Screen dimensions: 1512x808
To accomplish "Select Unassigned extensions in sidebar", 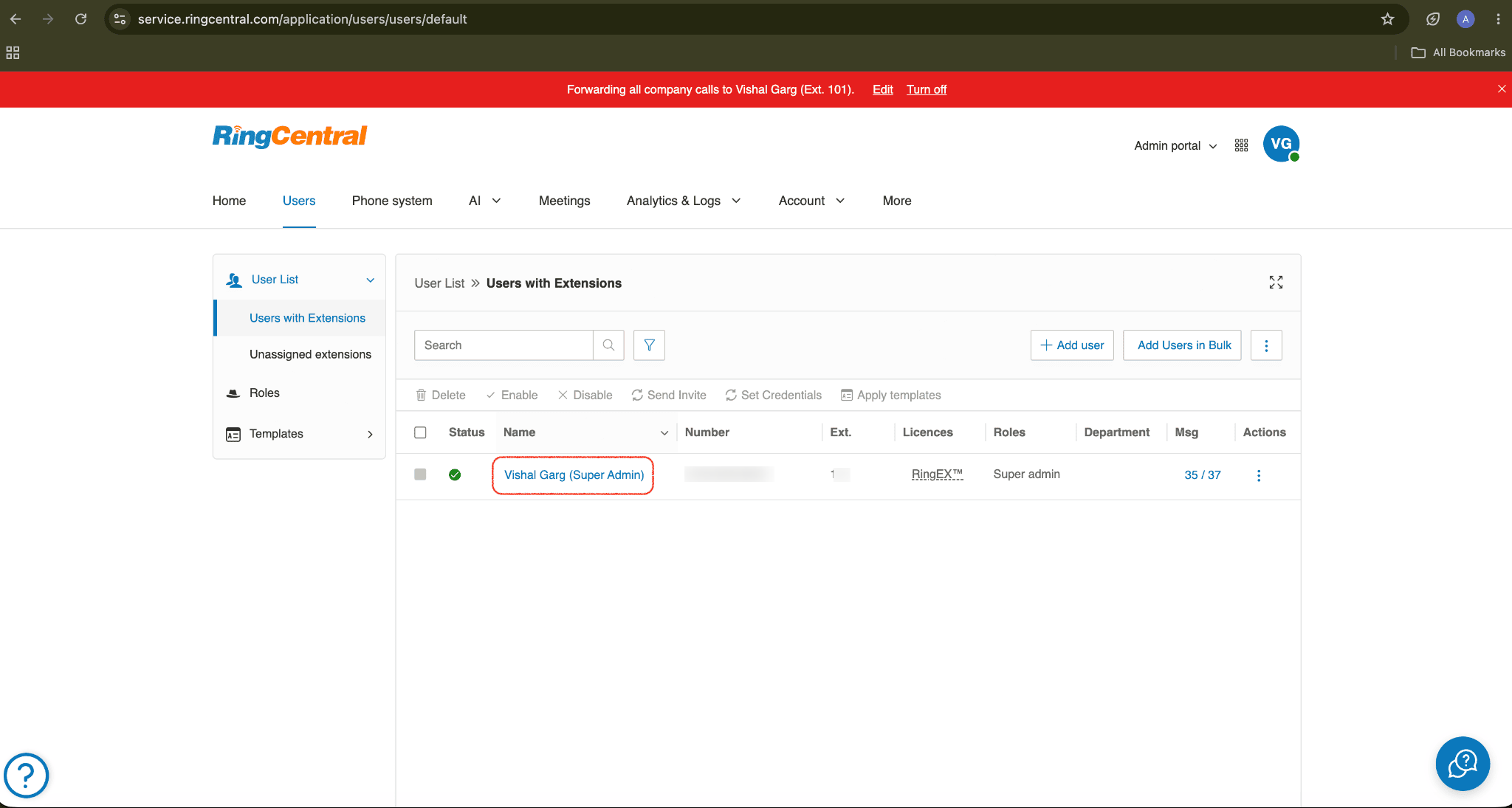I will (x=310, y=354).
